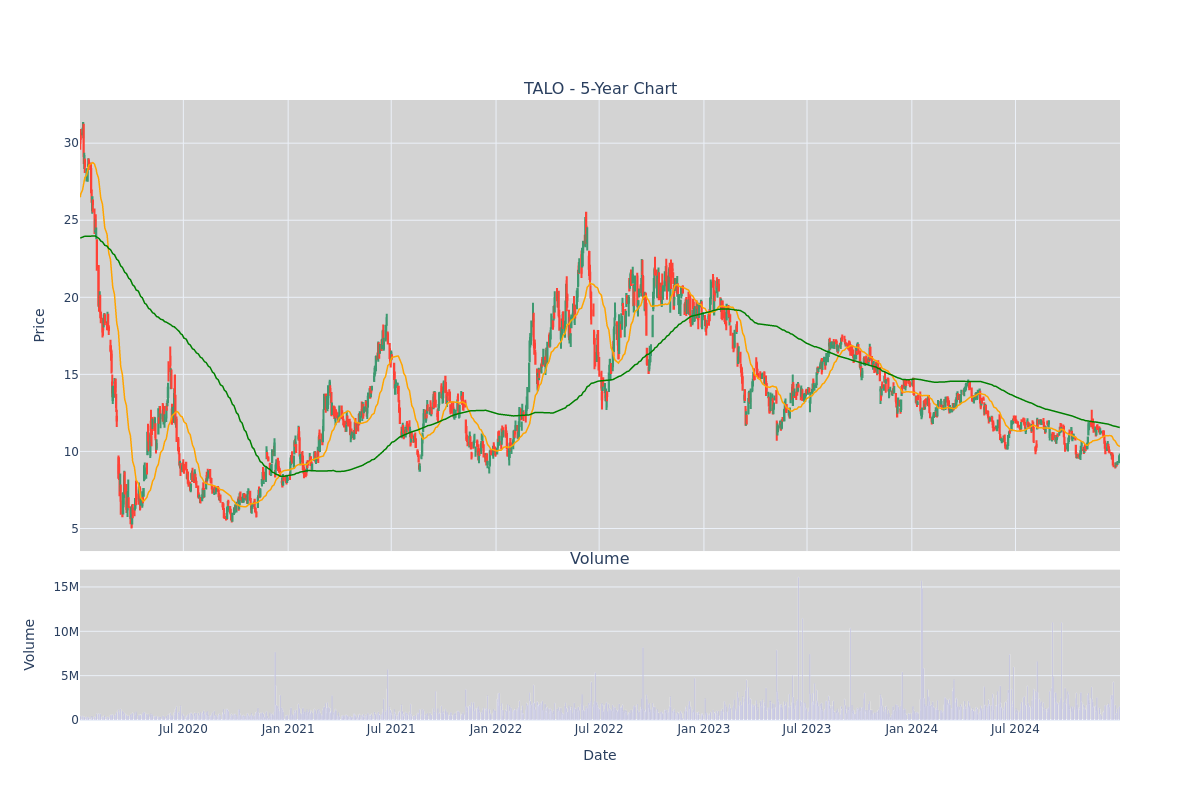This screenshot has height=800, width=1200.
Task: Select the "10M" volume tick label
Action: click(x=66, y=631)
